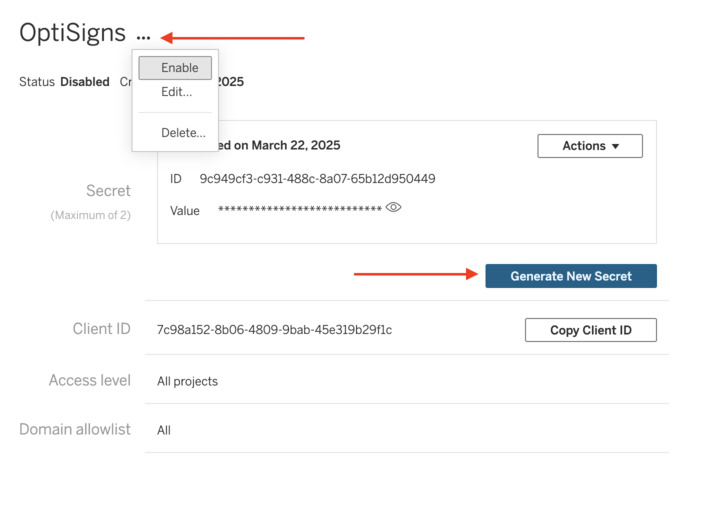Click the masked secret value asterisks
714x506 pixels.
click(x=300, y=209)
